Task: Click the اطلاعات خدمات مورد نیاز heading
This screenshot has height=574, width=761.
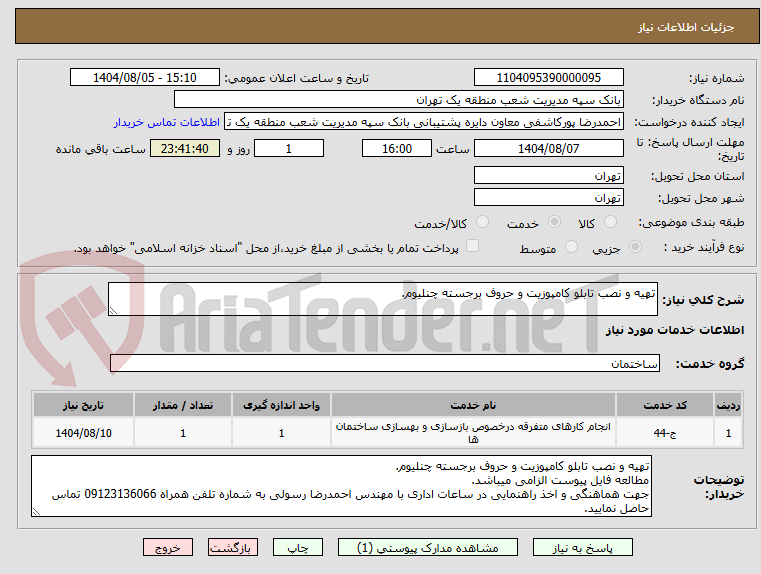Action: [675, 330]
